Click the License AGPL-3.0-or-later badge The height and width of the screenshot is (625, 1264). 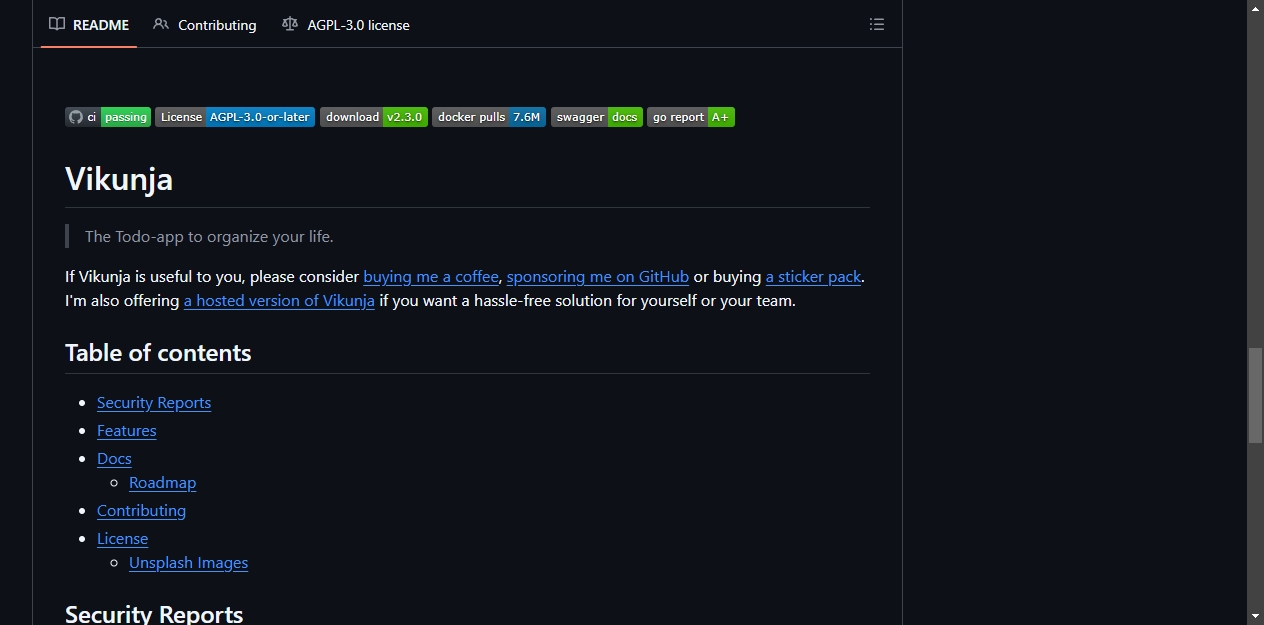[235, 117]
